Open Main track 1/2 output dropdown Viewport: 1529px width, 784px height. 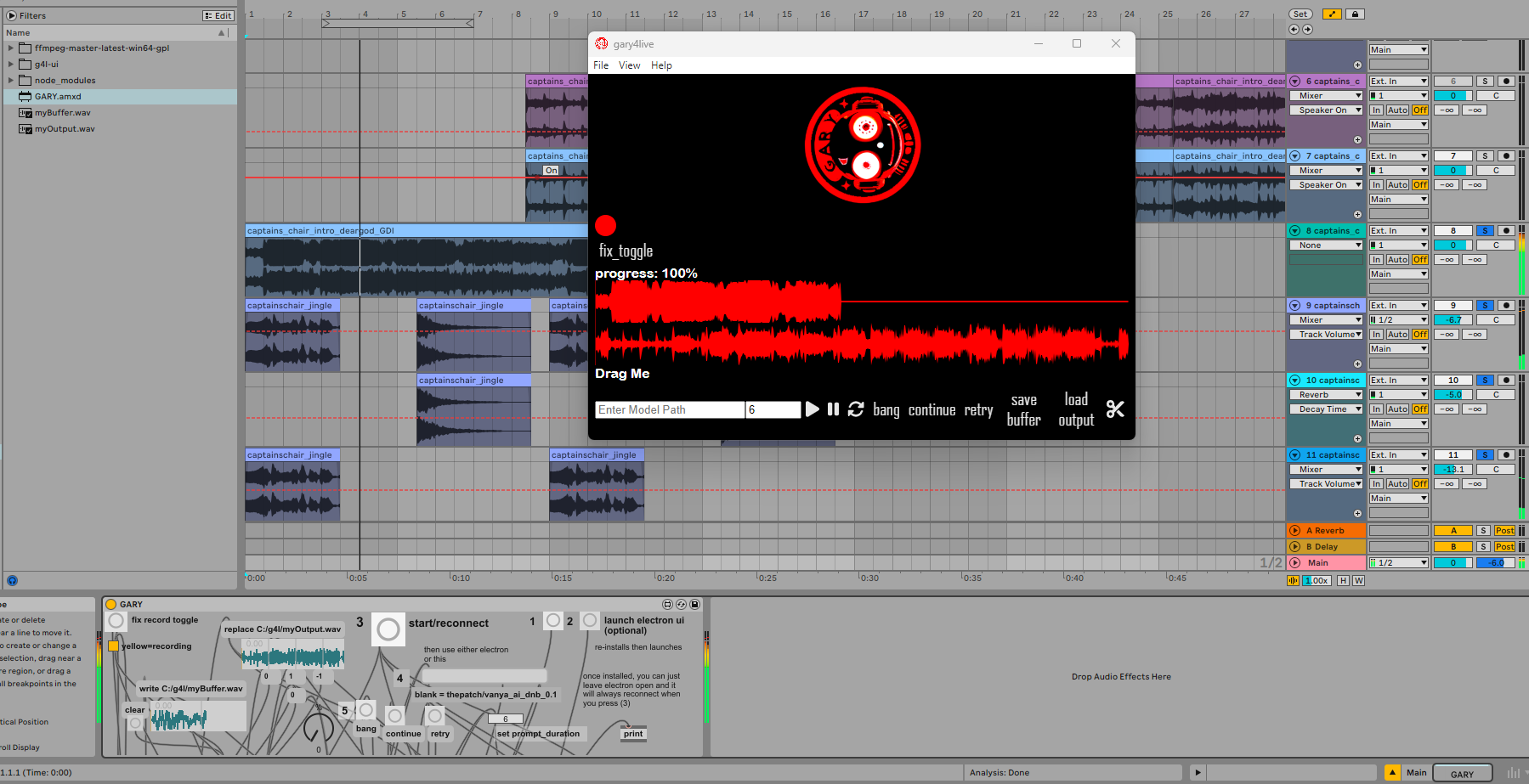coord(1398,563)
